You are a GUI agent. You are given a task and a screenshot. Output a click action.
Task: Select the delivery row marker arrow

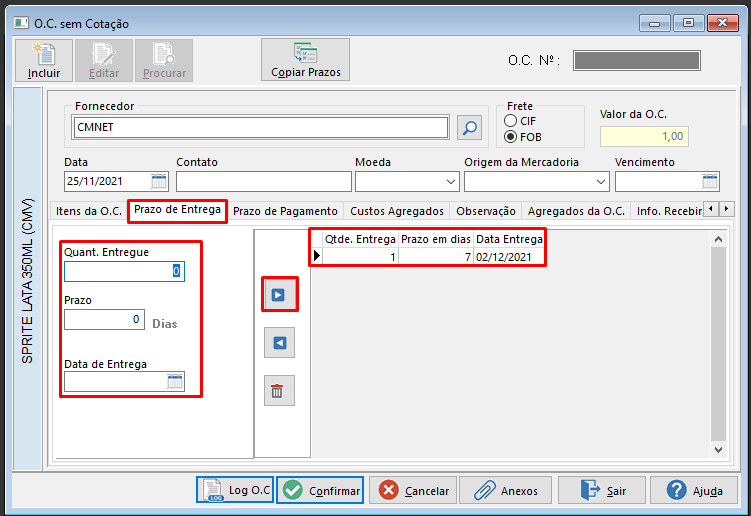coord(317,256)
